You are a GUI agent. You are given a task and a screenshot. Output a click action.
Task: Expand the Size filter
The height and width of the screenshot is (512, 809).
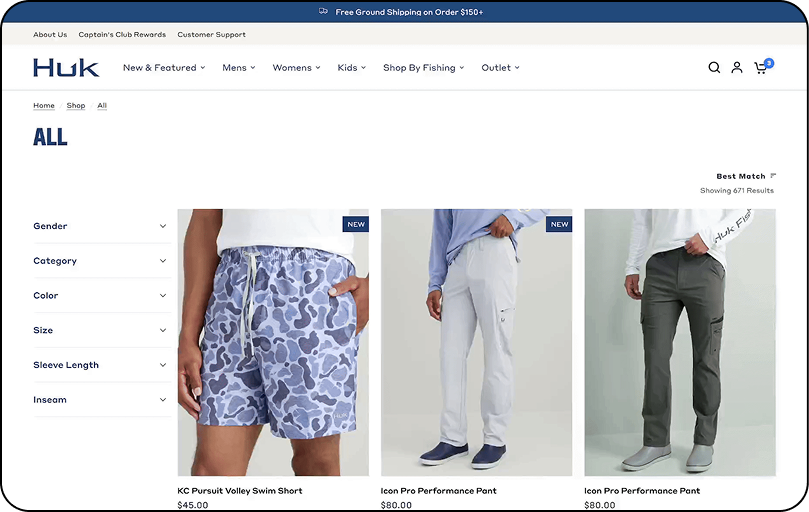point(100,330)
